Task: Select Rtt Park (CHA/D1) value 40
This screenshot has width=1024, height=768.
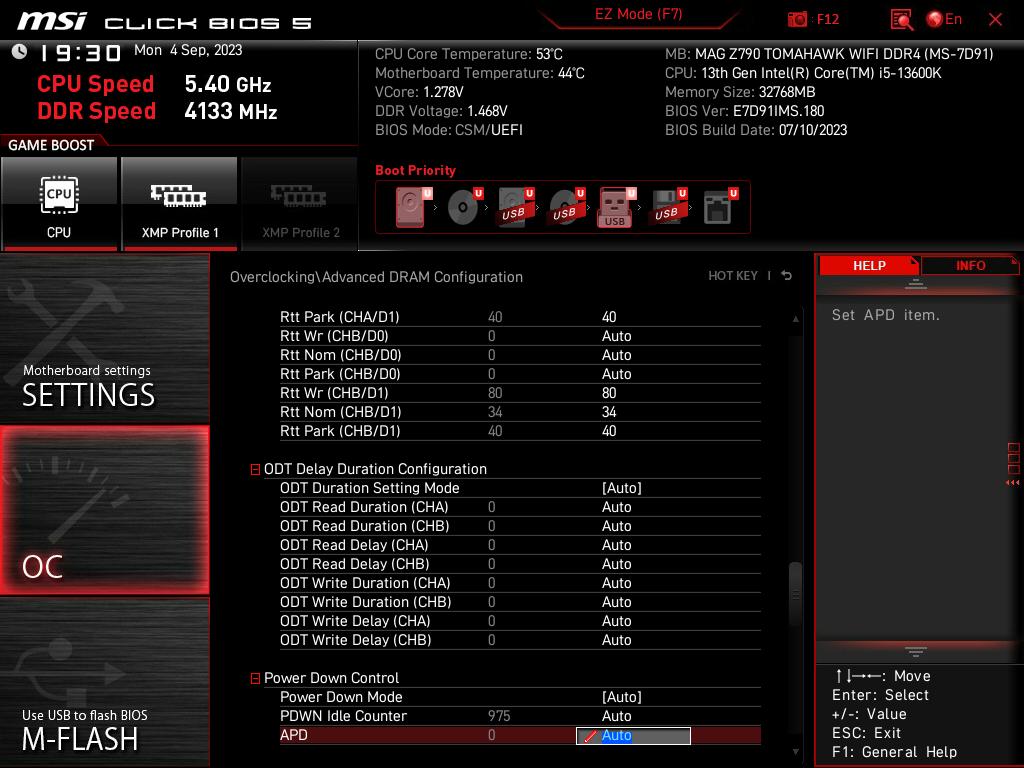Action: (x=609, y=317)
